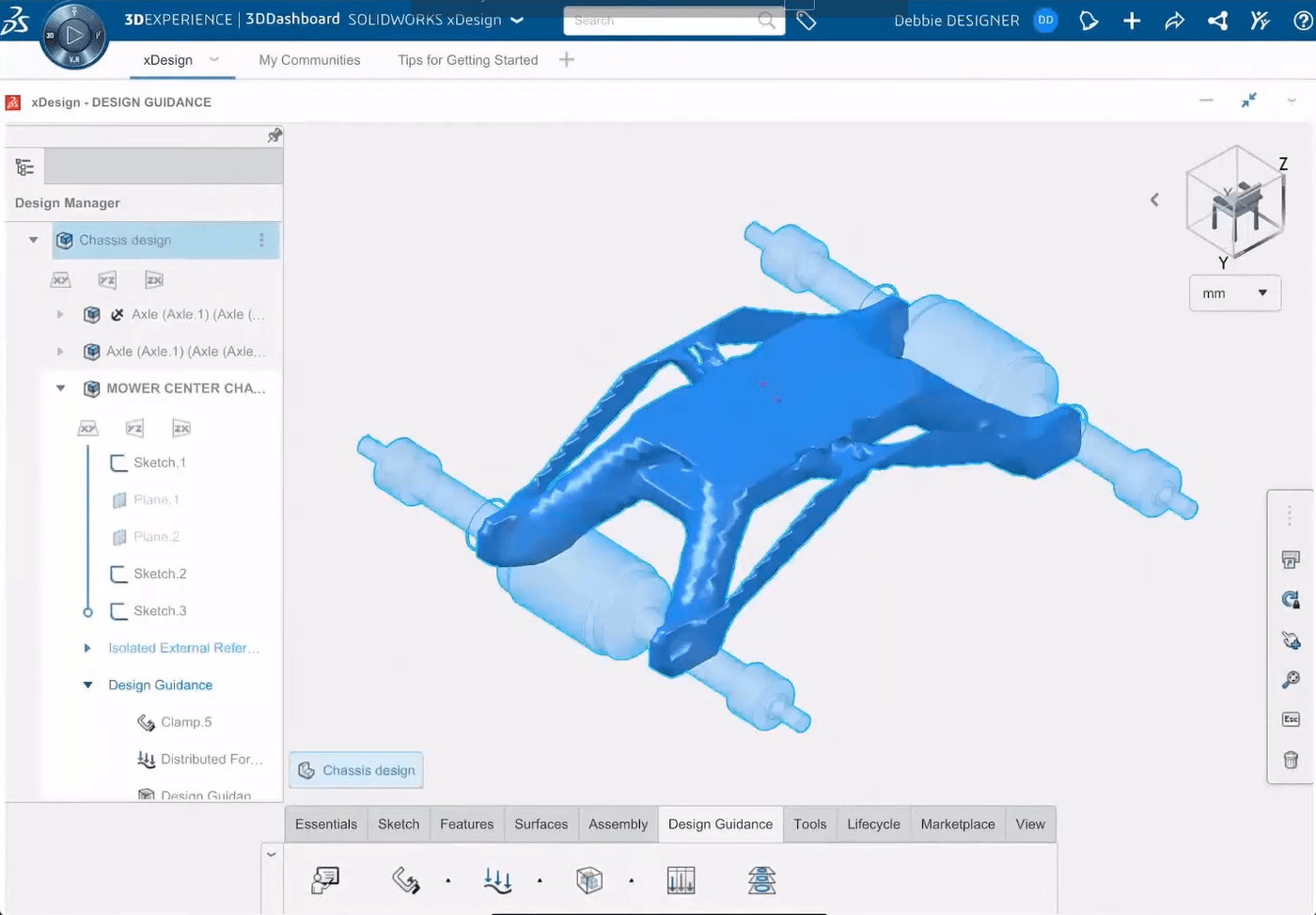Pin the Design Manager panel

pos(274,134)
